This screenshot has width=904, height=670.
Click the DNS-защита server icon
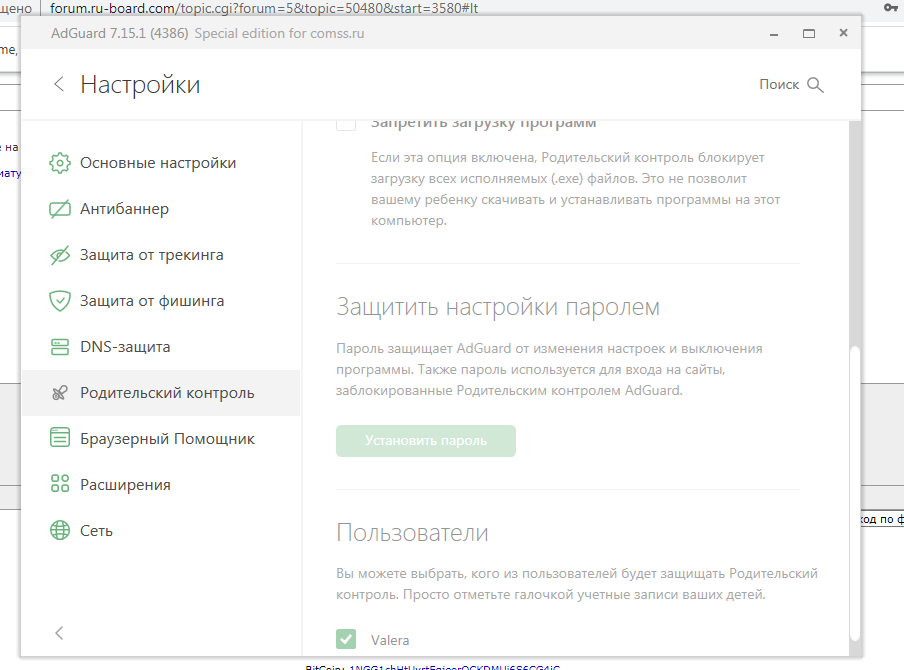(60, 347)
